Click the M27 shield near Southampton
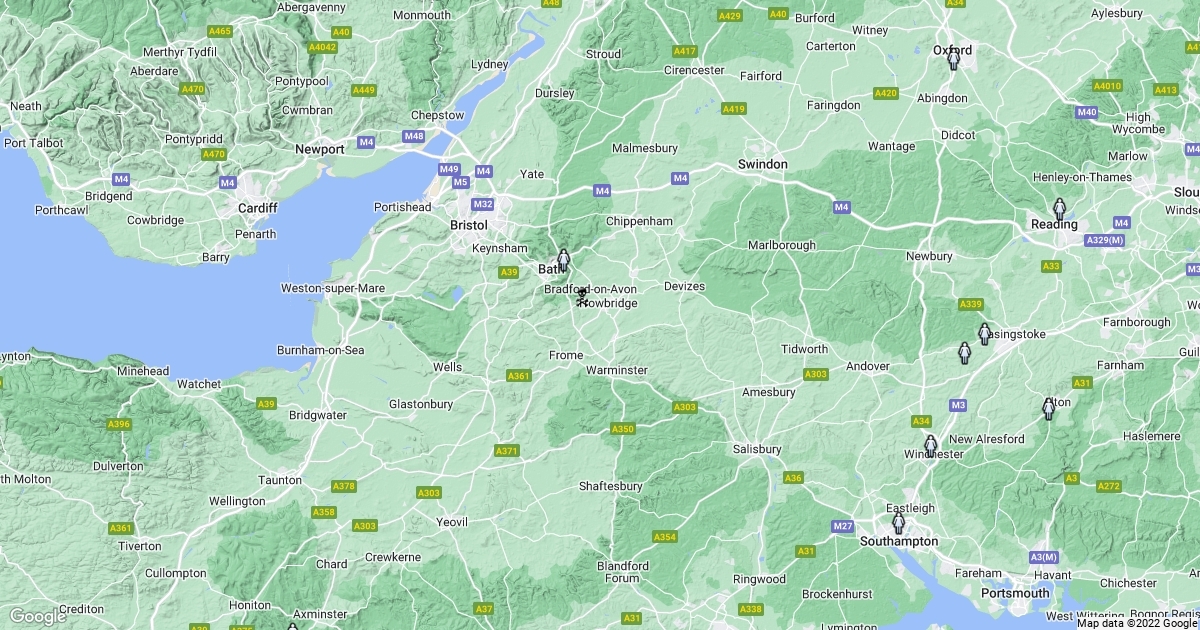Screen dimensions: 1200x630 pyautogui.click(x=842, y=526)
